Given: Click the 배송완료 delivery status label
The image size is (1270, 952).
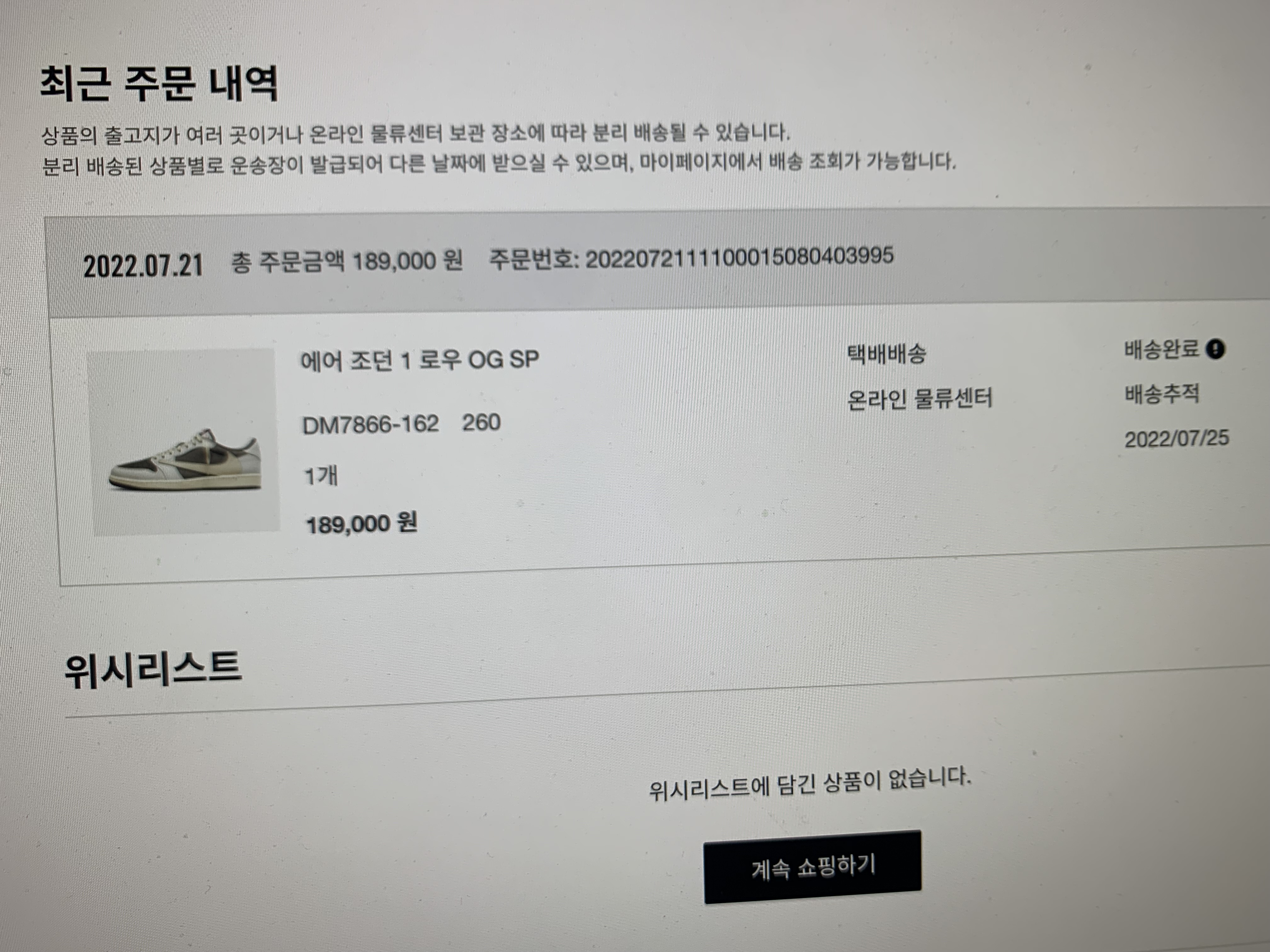Looking at the screenshot, I should click(1161, 349).
